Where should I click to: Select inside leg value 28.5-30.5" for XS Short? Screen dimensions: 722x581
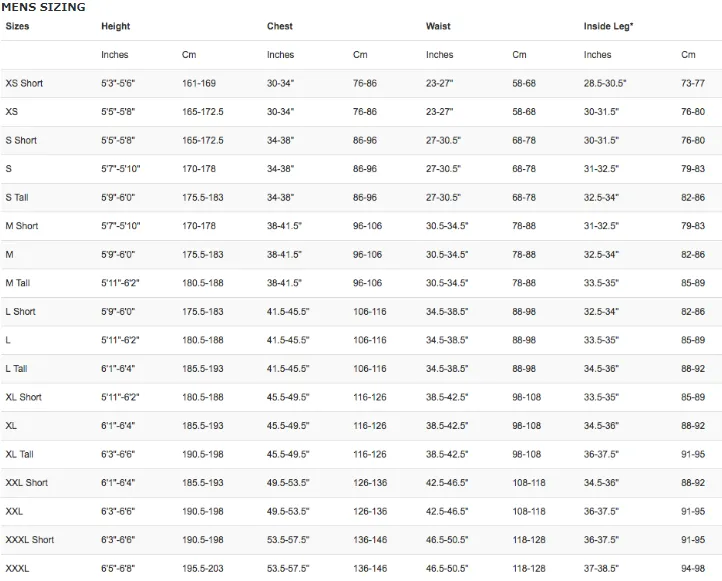pos(605,83)
